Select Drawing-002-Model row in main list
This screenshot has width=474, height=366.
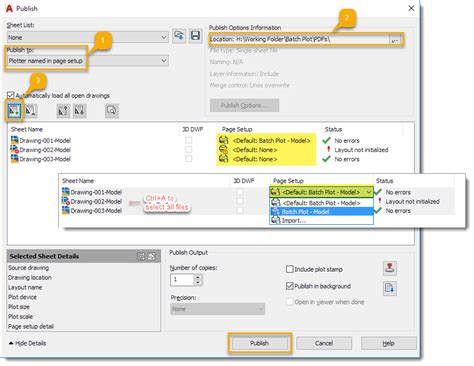tap(211, 150)
